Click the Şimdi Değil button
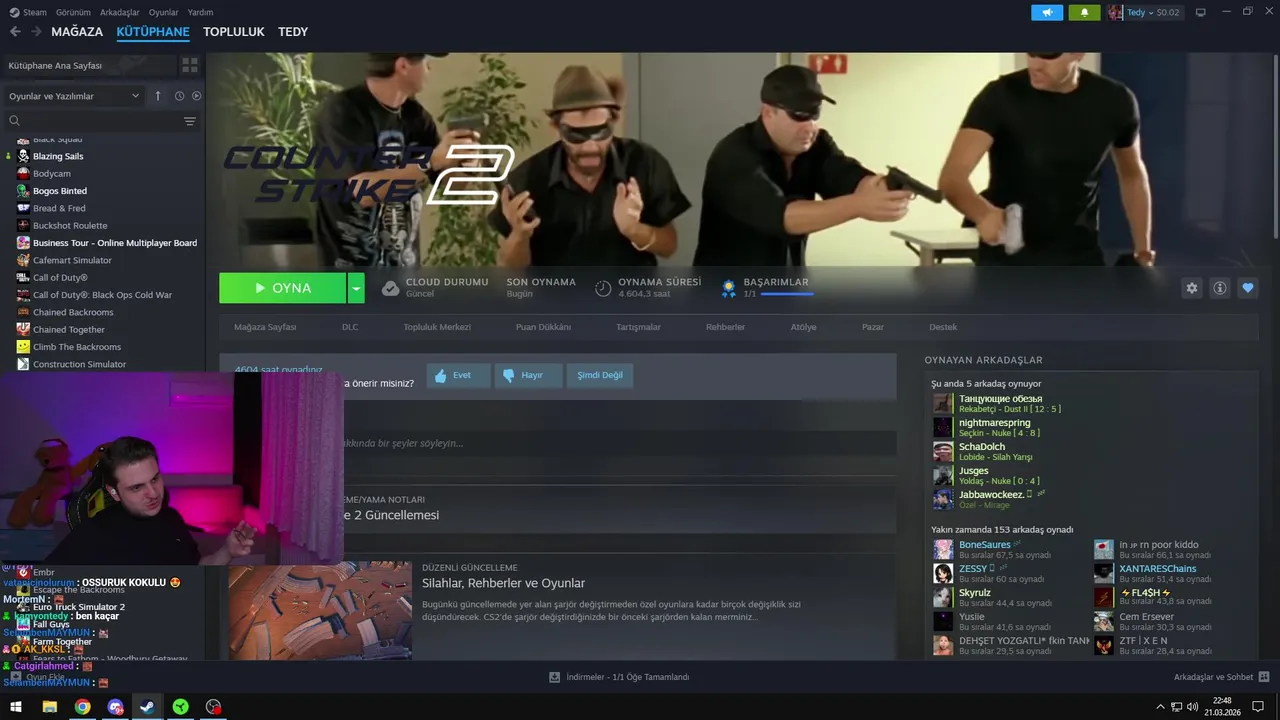1280x720 pixels. 600,375
